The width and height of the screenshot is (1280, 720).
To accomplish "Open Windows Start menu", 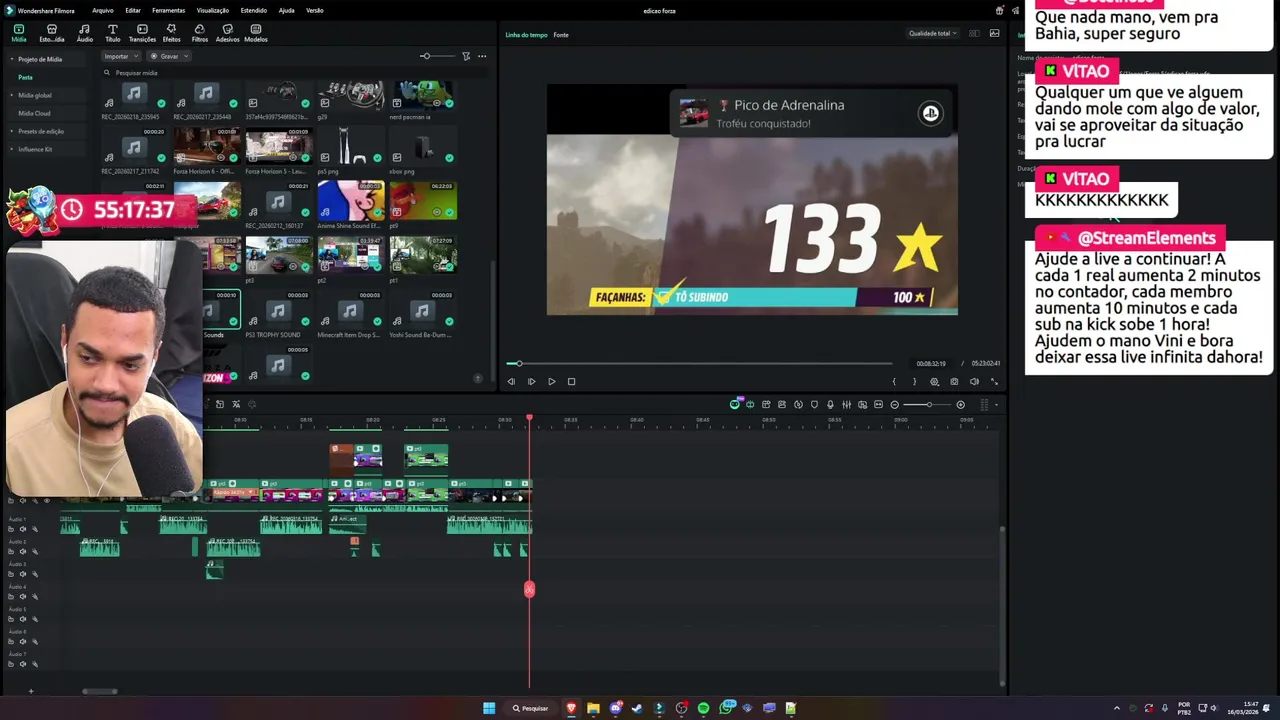I will pyautogui.click(x=489, y=708).
